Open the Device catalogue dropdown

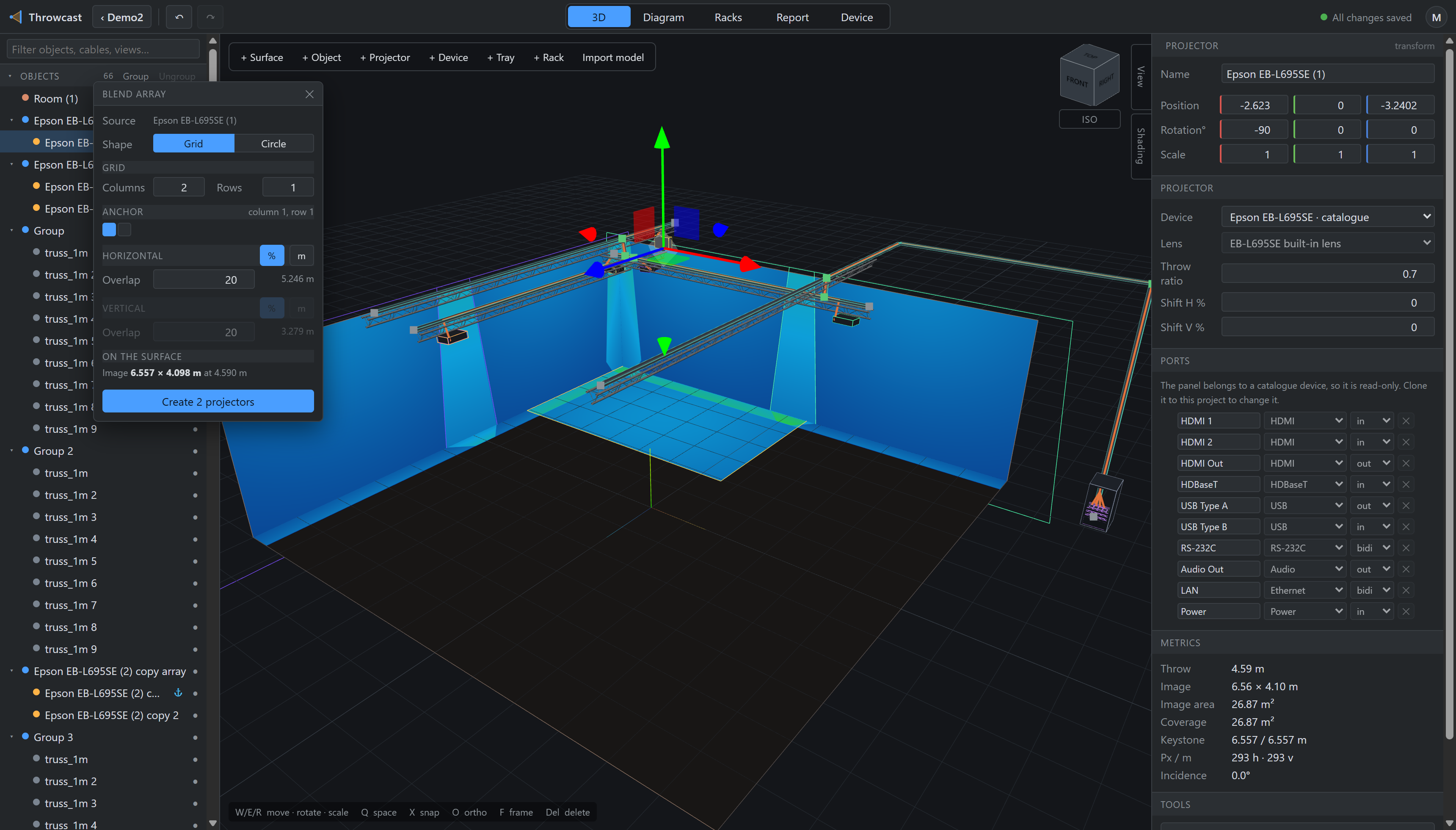1327,217
